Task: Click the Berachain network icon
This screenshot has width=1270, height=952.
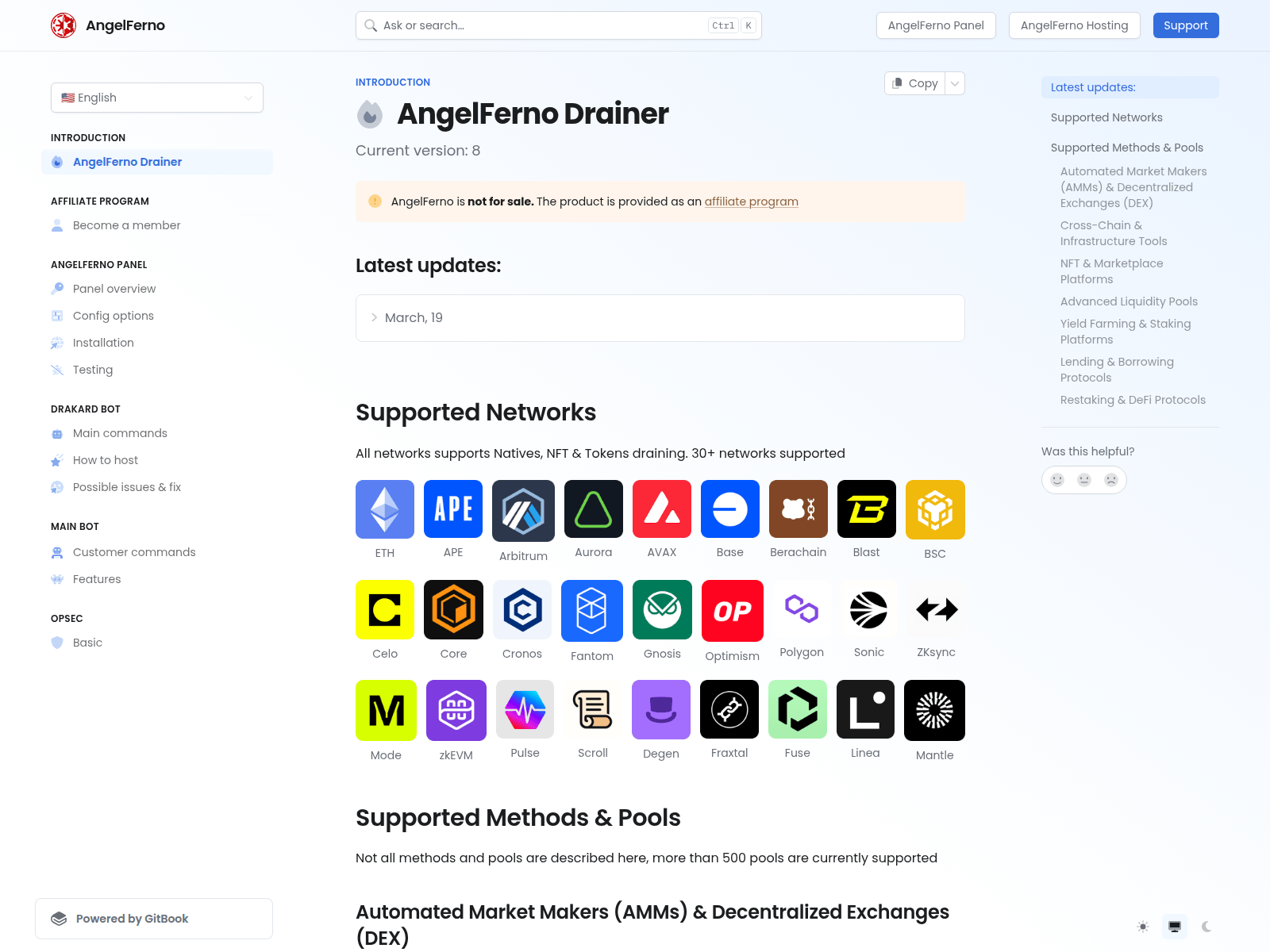Action: pos(799,509)
